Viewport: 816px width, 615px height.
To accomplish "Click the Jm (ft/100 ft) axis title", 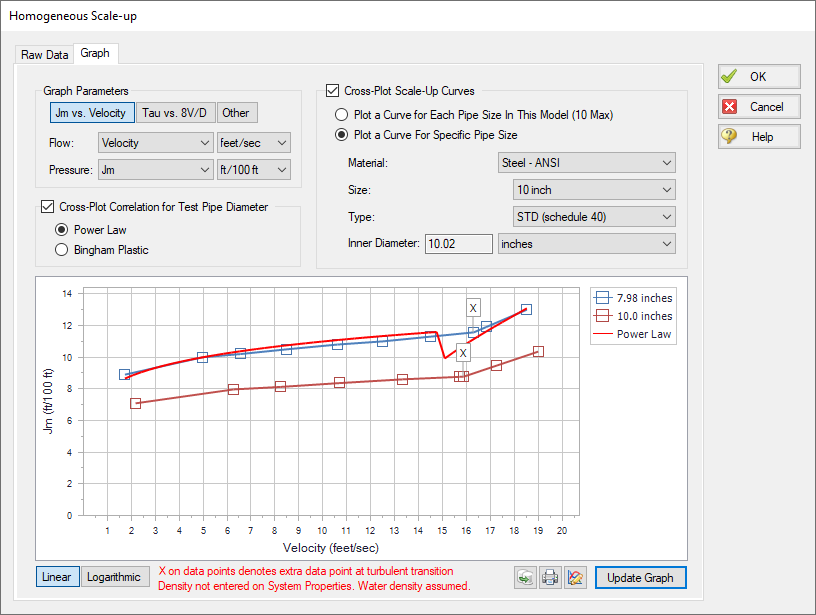I will pos(48,401).
